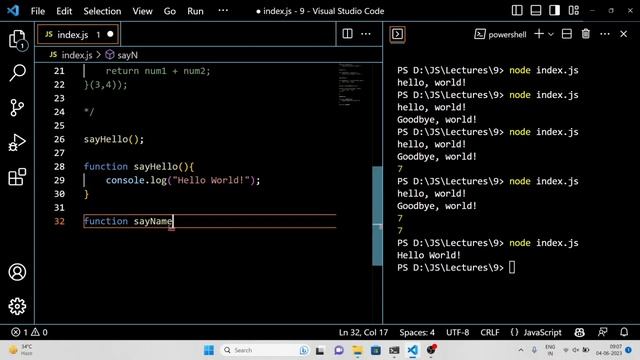Click the VS Code logo icon

[x=13, y=11]
